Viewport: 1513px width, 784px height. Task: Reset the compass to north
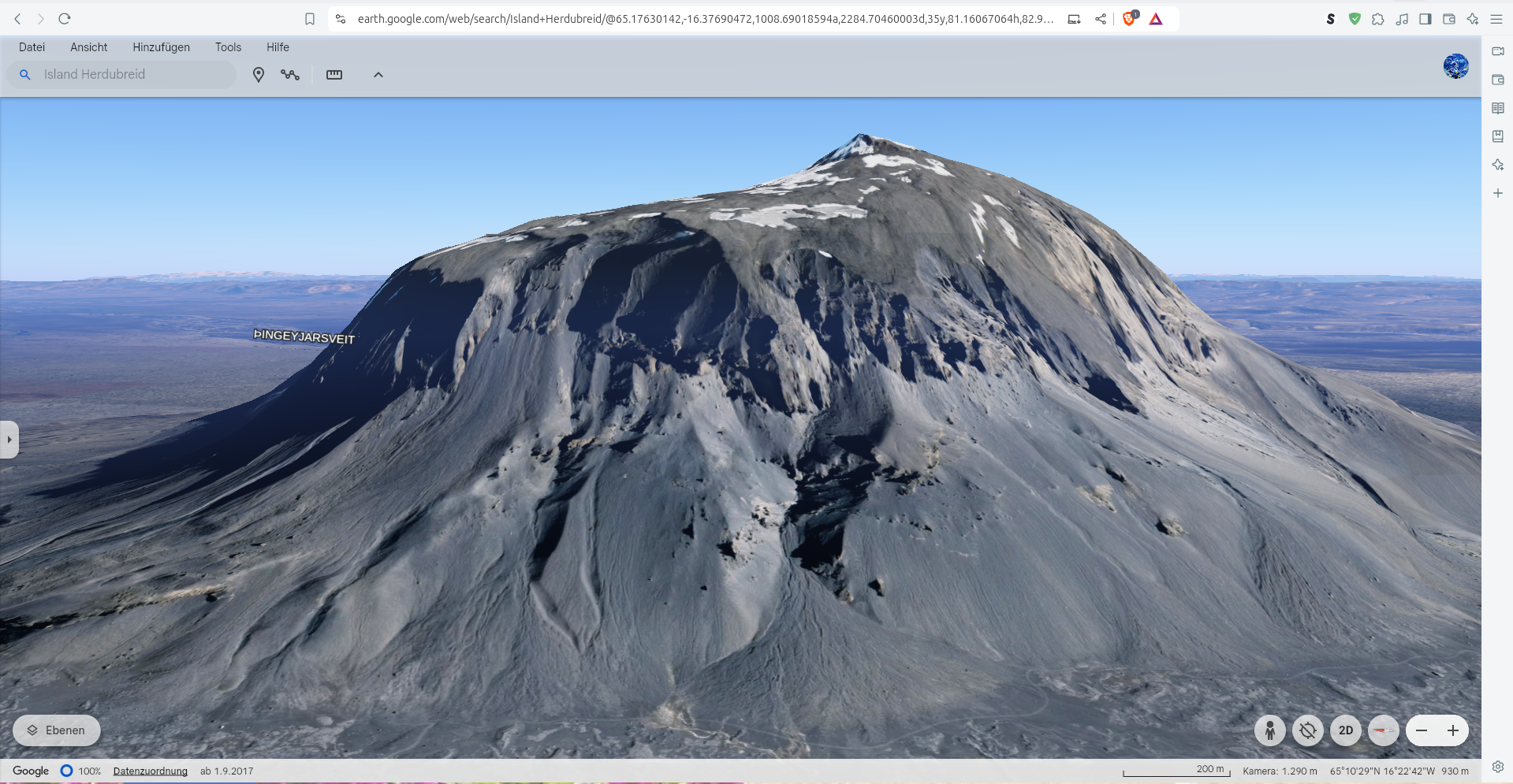pyautogui.click(x=1384, y=730)
